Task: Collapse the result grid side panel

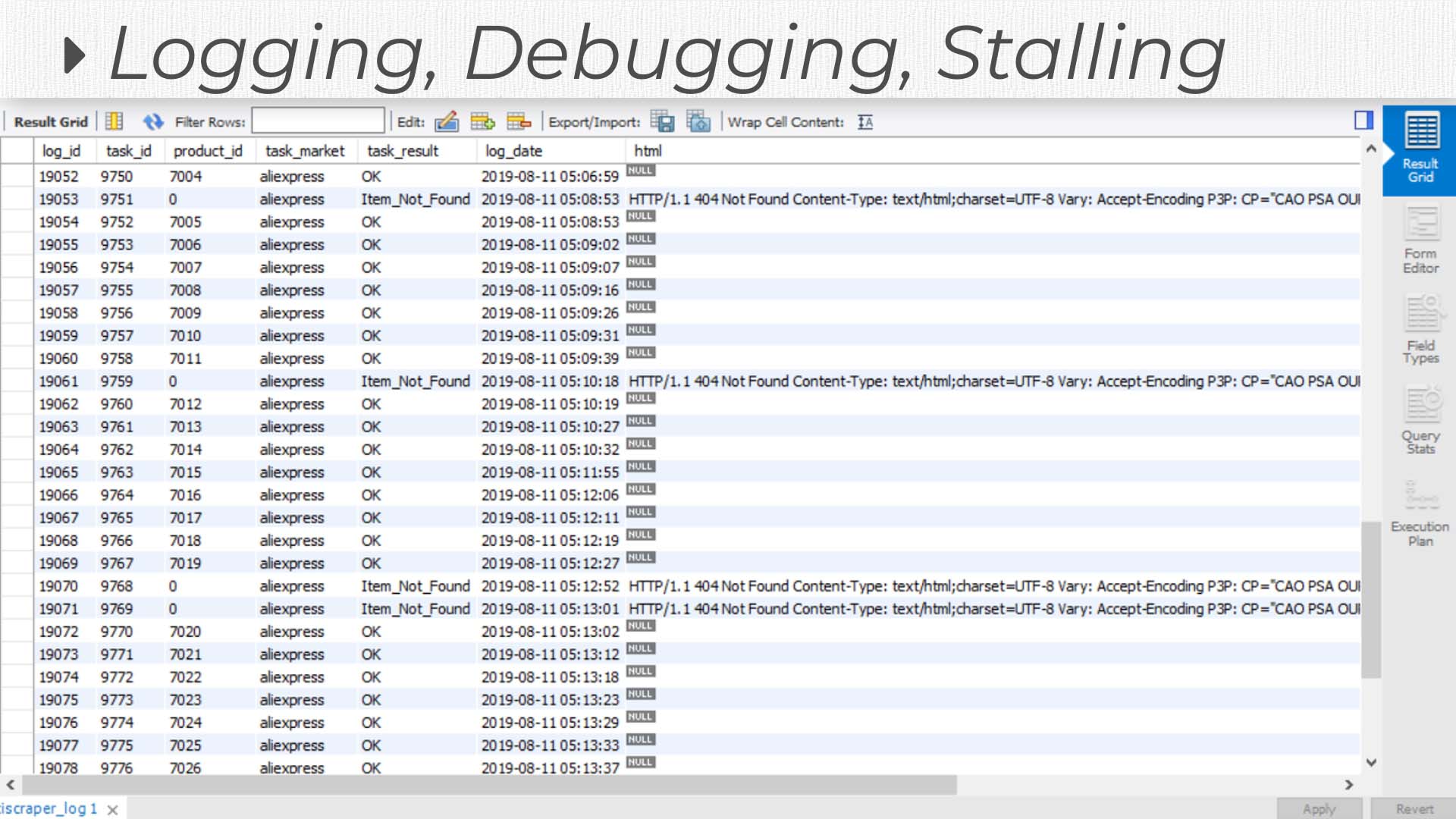Action: tap(1363, 120)
